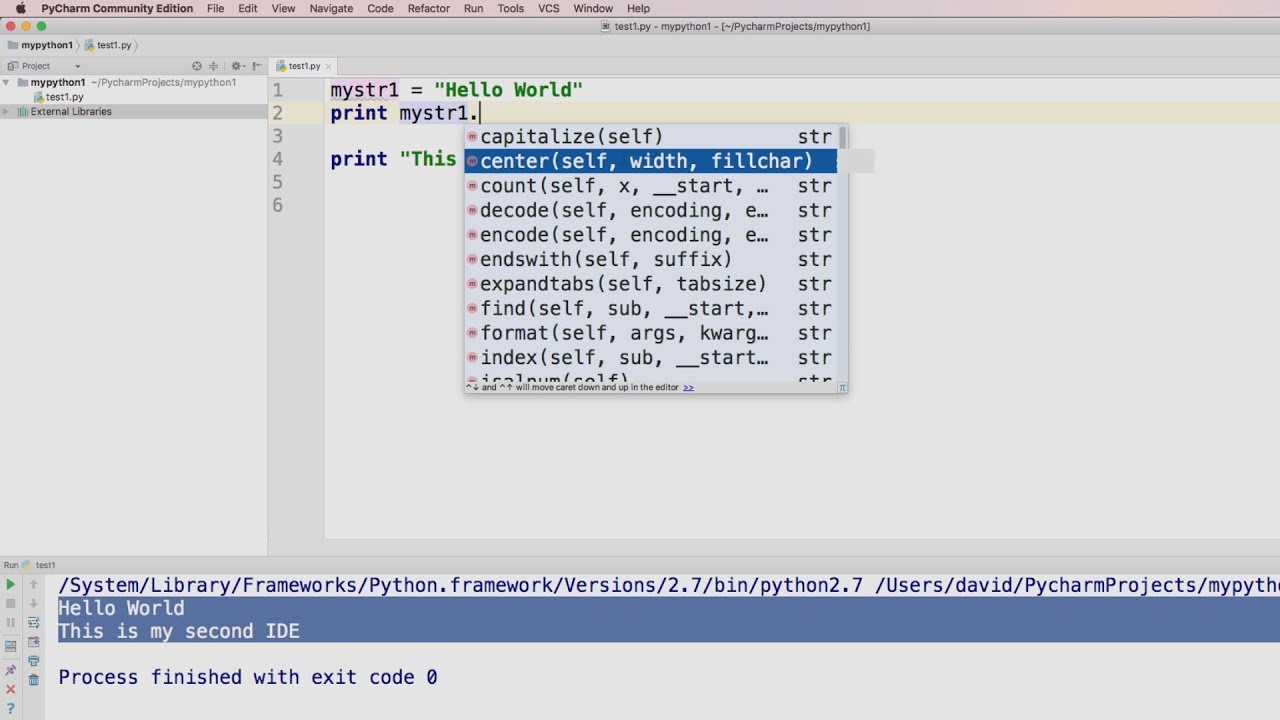Image resolution: width=1280 pixels, height=720 pixels.
Task: Open the VCS menu
Action: (x=549, y=8)
